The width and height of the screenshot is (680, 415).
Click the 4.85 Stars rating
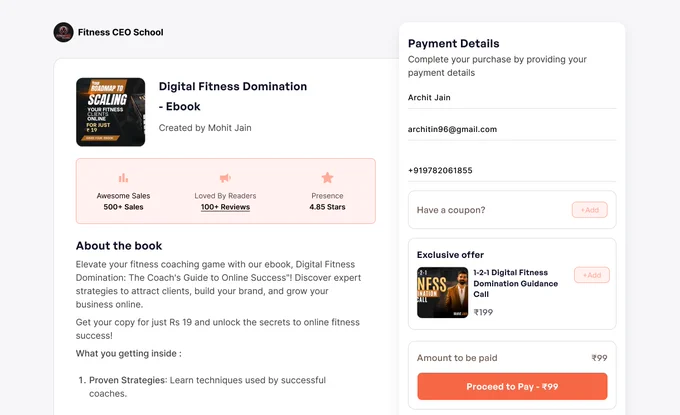pos(327,207)
